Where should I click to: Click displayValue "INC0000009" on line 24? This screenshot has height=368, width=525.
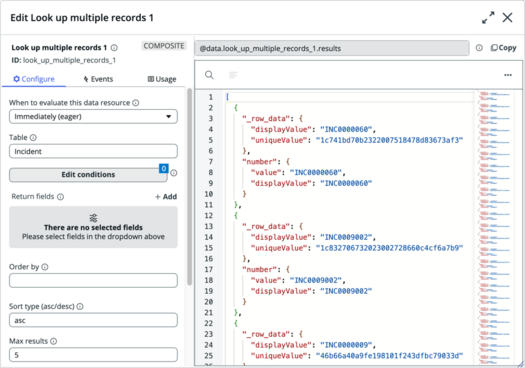click(x=346, y=345)
